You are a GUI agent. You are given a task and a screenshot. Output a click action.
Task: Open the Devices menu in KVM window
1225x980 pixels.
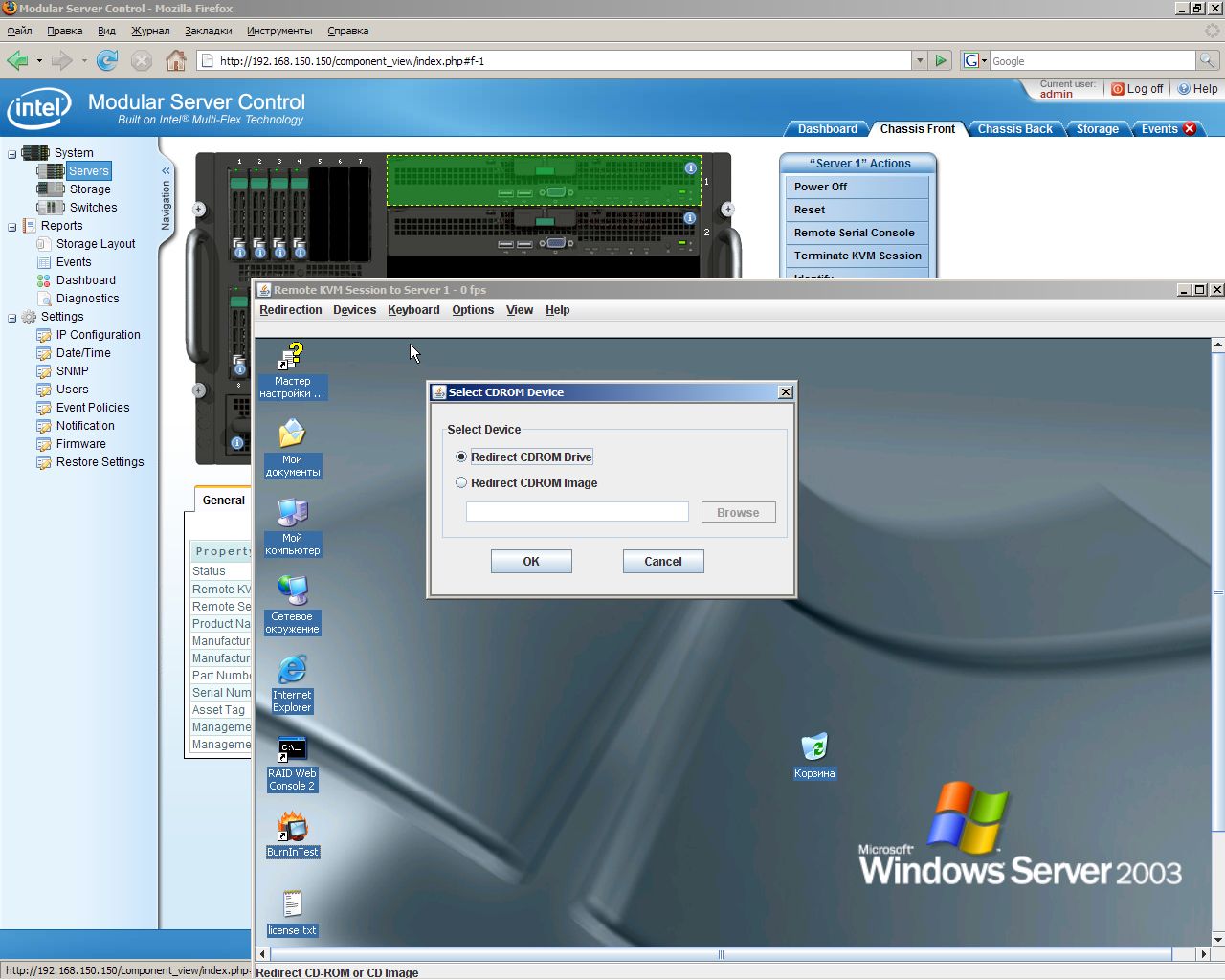354,310
